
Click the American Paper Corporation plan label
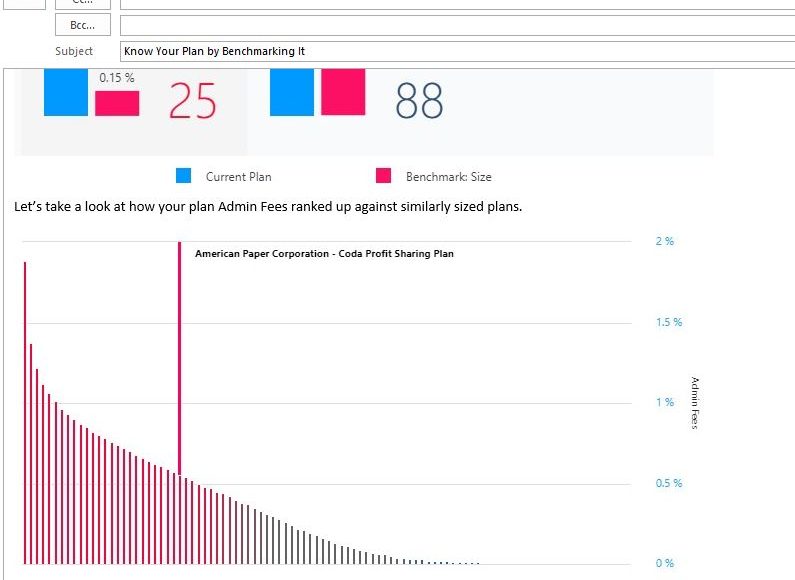click(324, 254)
